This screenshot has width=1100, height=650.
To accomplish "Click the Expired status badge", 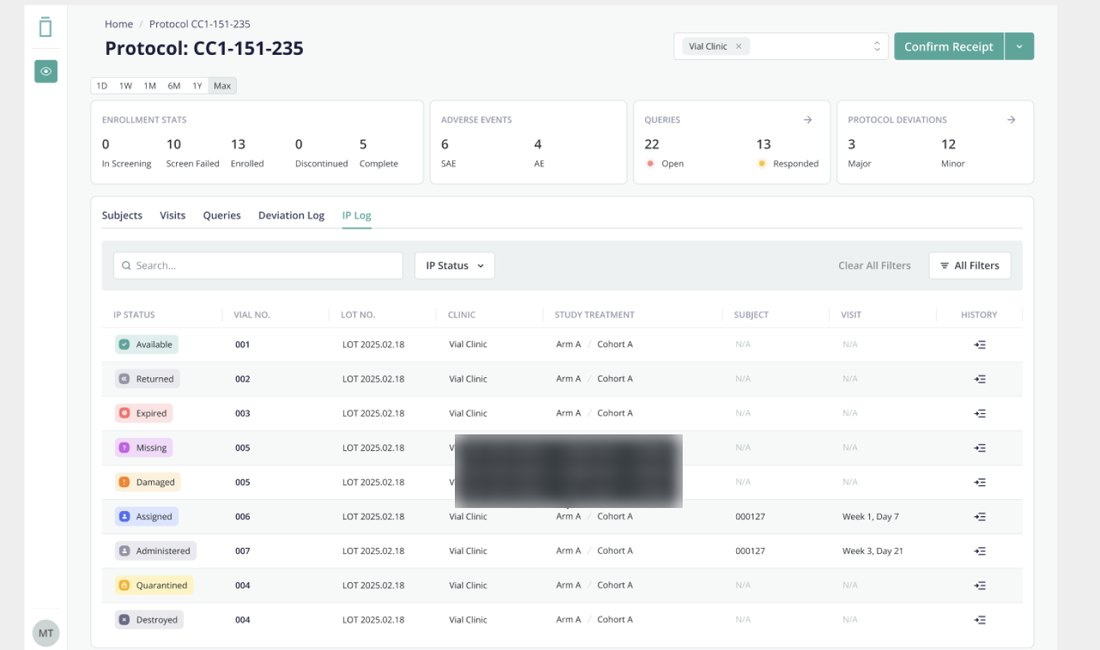I will (x=144, y=413).
